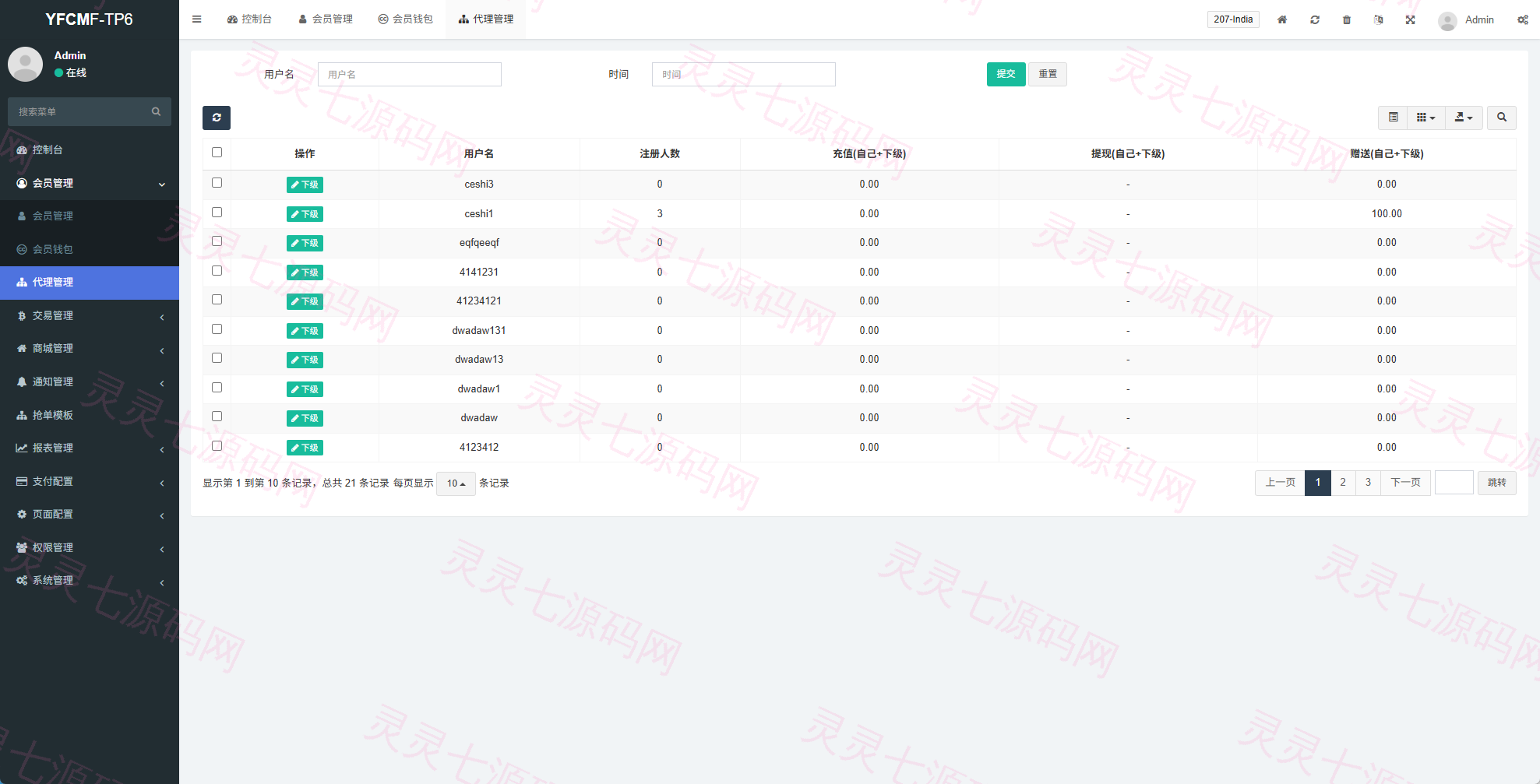Open 控制台 in the sidebar

tap(90, 149)
